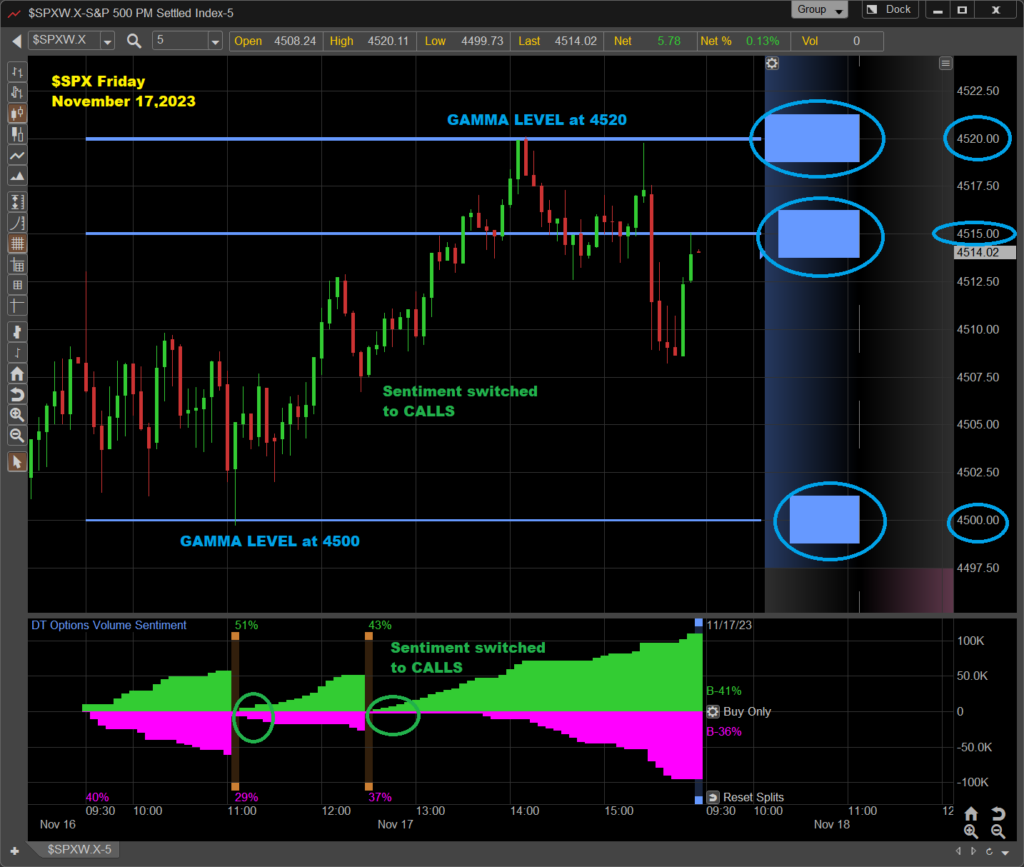Click the zoom out magnifier in left toolbar

click(x=17, y=436)
